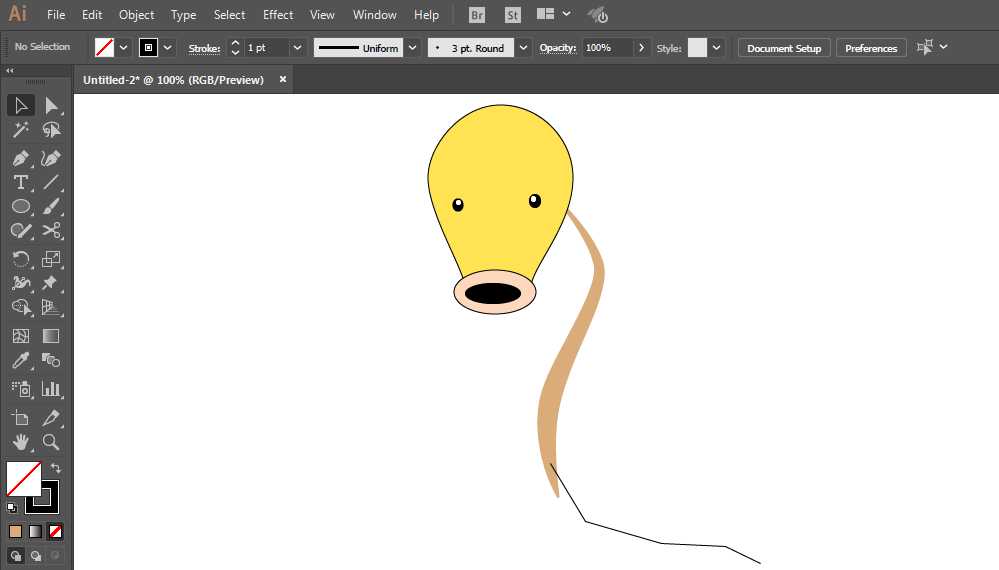Choose the Direct Selection tool
Screen dimensions: 999x570
click(x=52, y=106)
